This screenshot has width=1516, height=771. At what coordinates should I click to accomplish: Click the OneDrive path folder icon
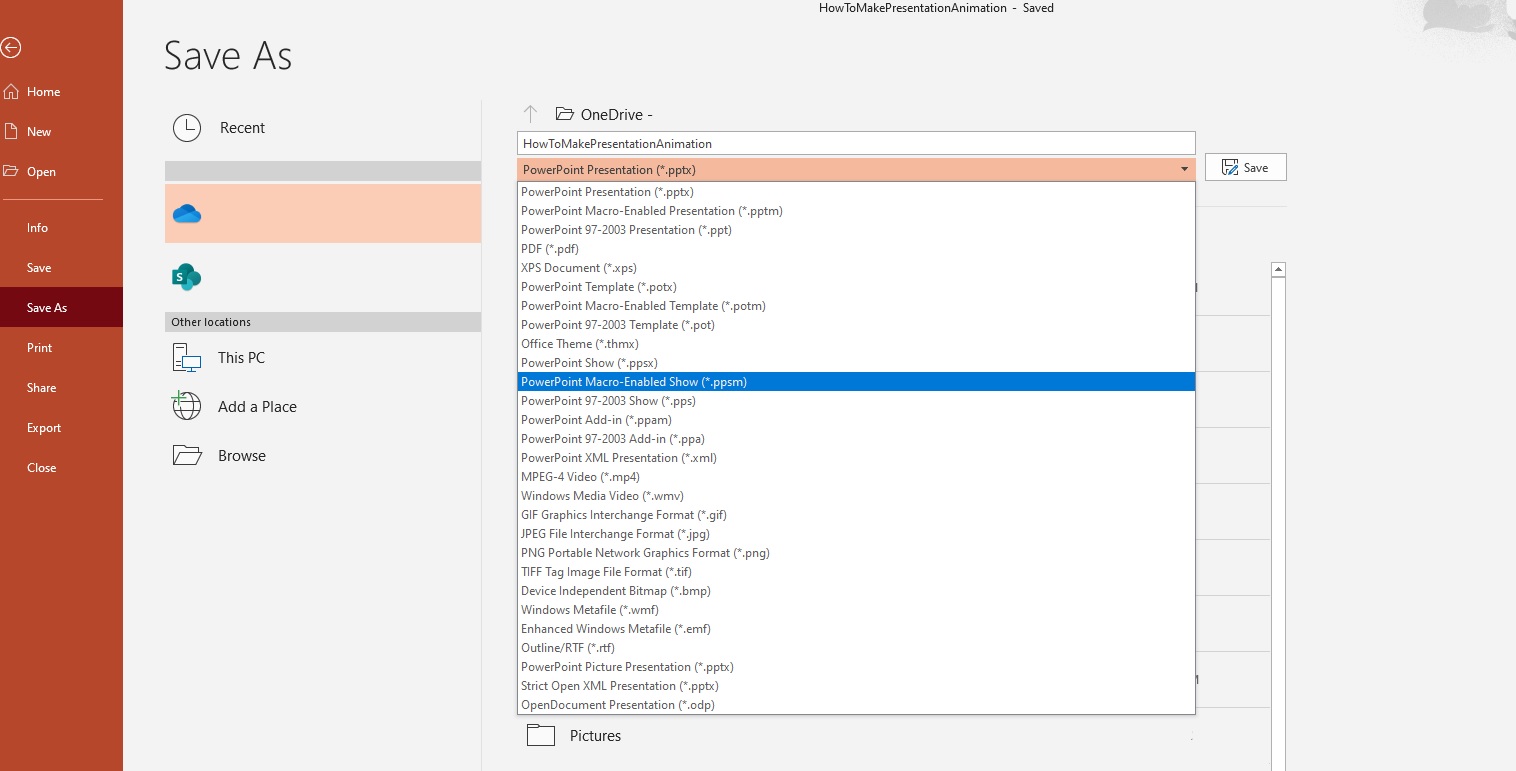point(565,114)
